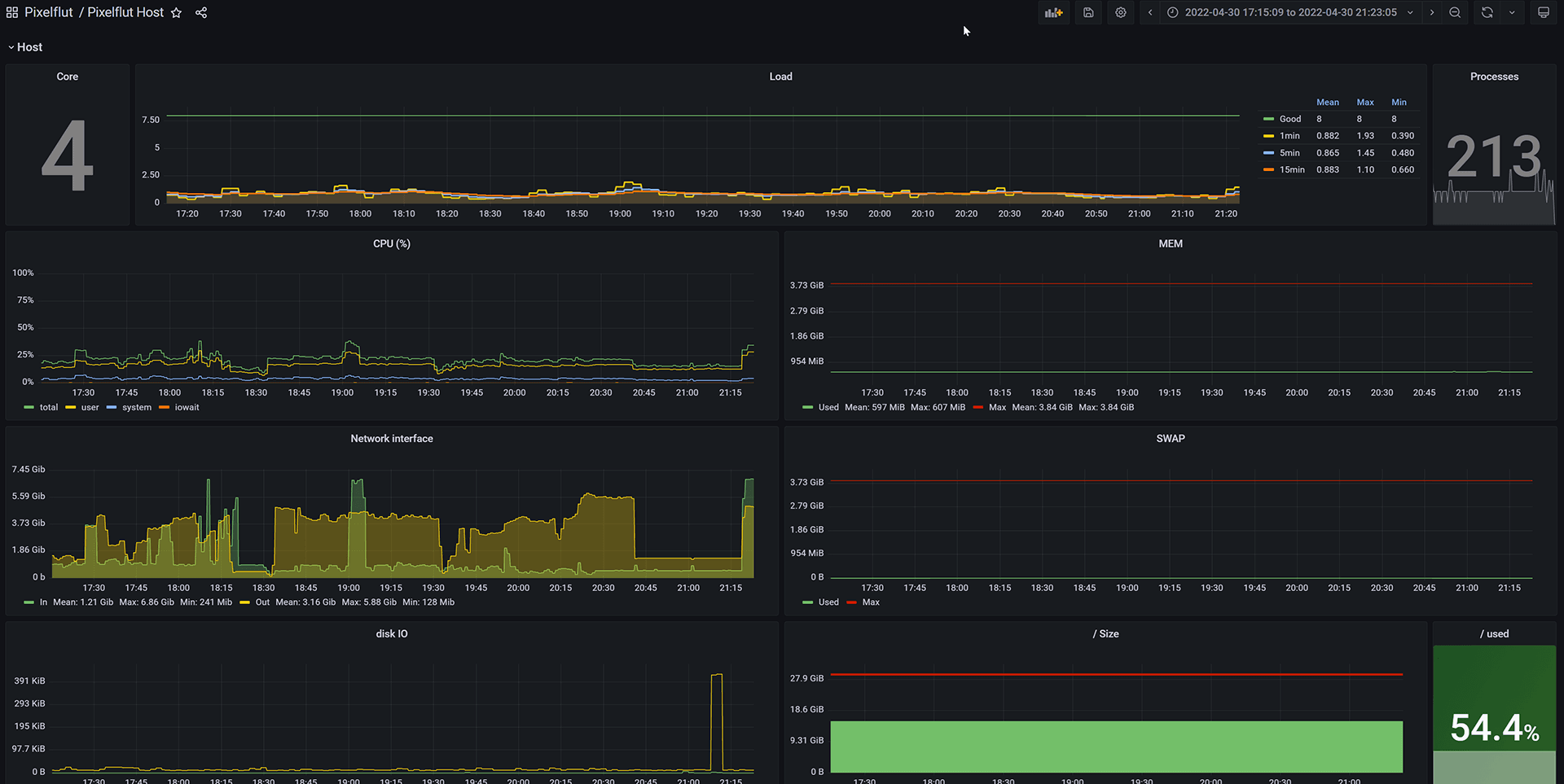Click the 15min Mean value 0.883
Viewport: 1564px width, 784px height.
1328,170
